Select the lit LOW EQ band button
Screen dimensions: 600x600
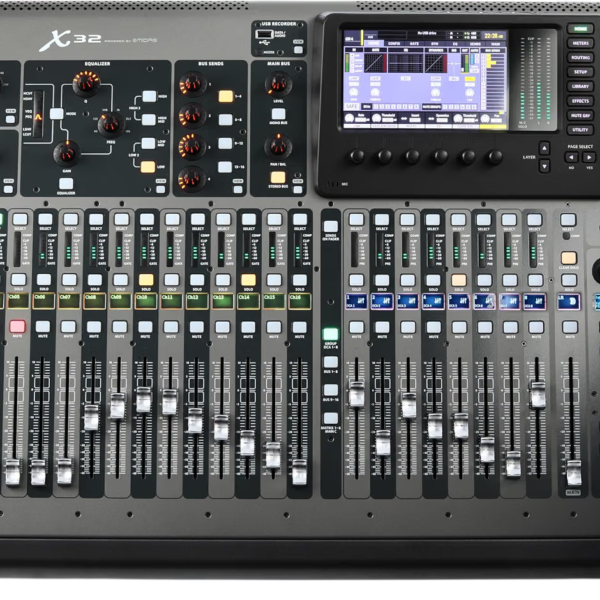pos(148,167)
